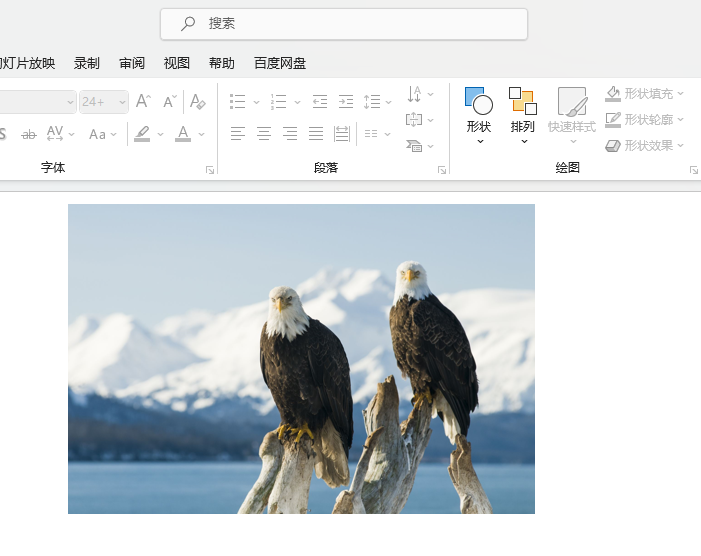Click the increase indent icon

click(x=346, y=101)
